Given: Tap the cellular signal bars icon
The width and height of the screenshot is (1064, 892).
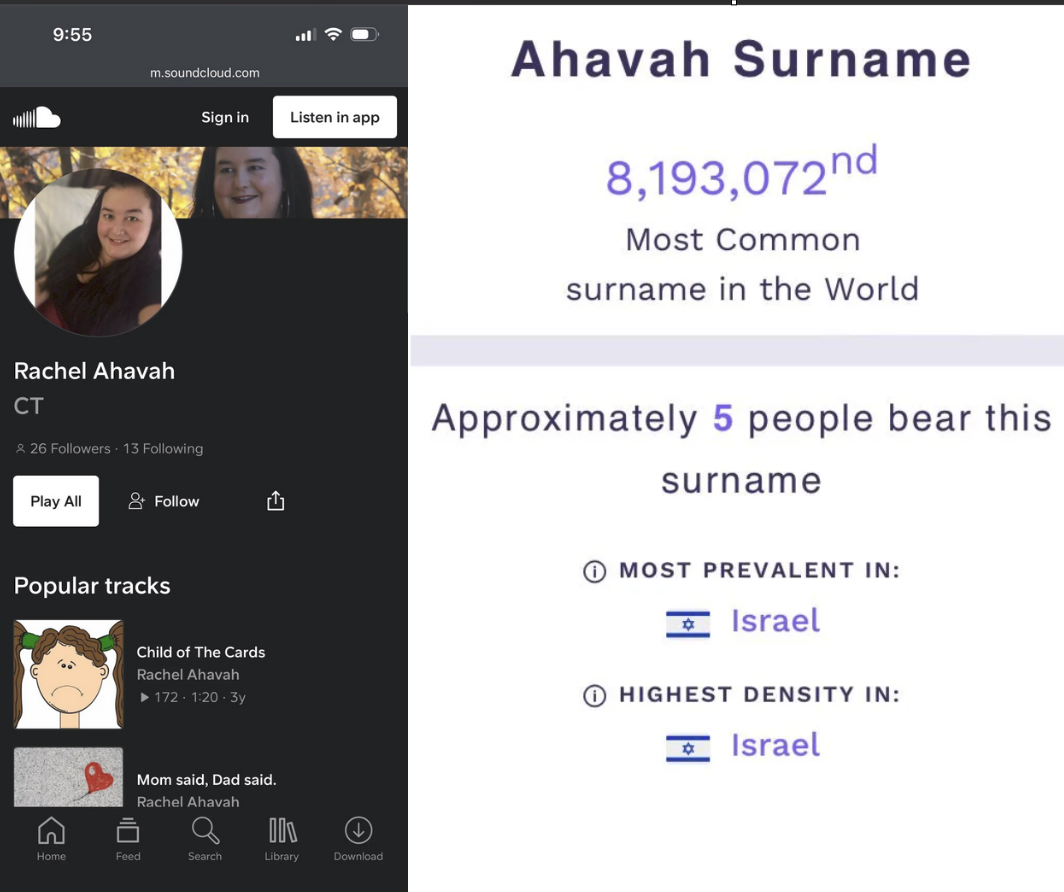Looking at the screenshot, I should [x=305, y=35].
